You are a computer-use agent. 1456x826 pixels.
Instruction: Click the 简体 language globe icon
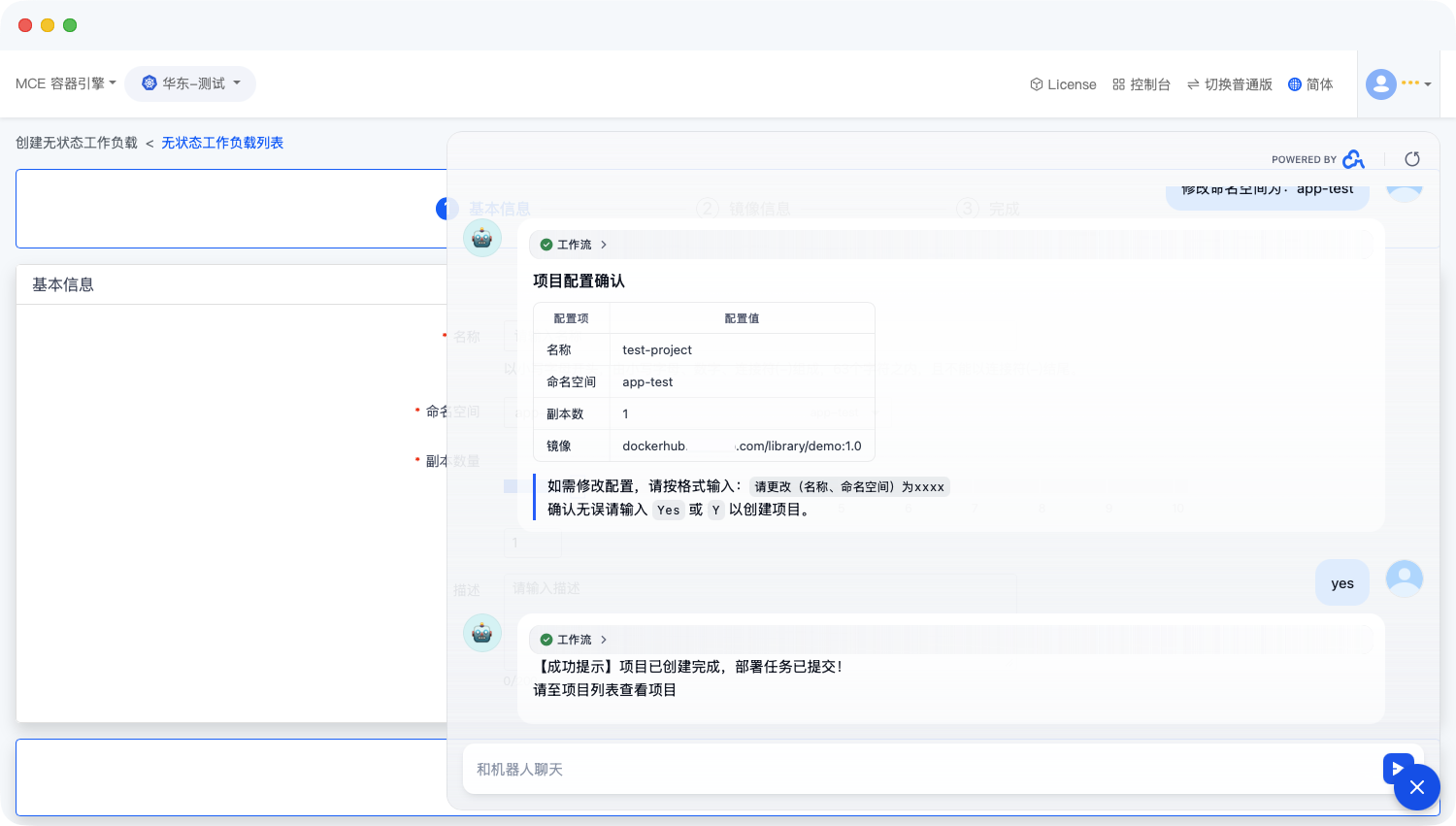1294,84
